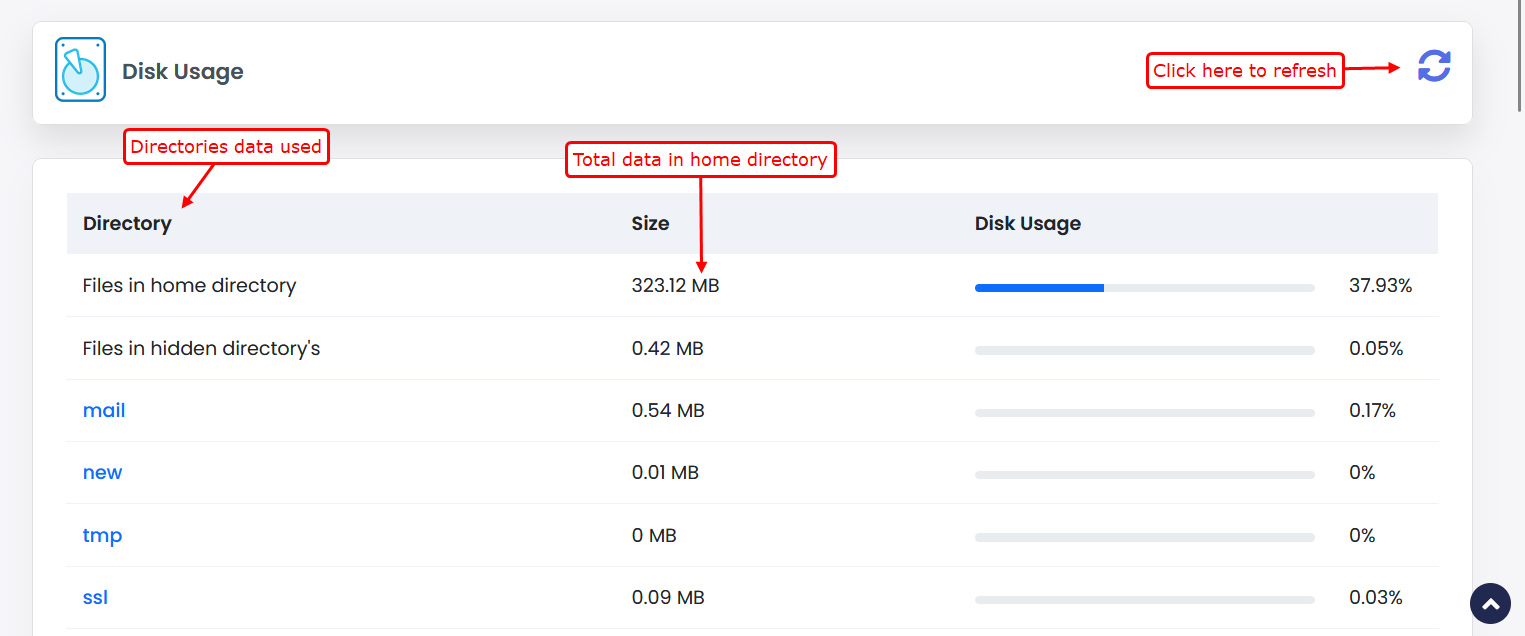Select the Files in home directory row
This screenshot has width=1525, height=636.
pyautogui.click(x=189, y=286)
